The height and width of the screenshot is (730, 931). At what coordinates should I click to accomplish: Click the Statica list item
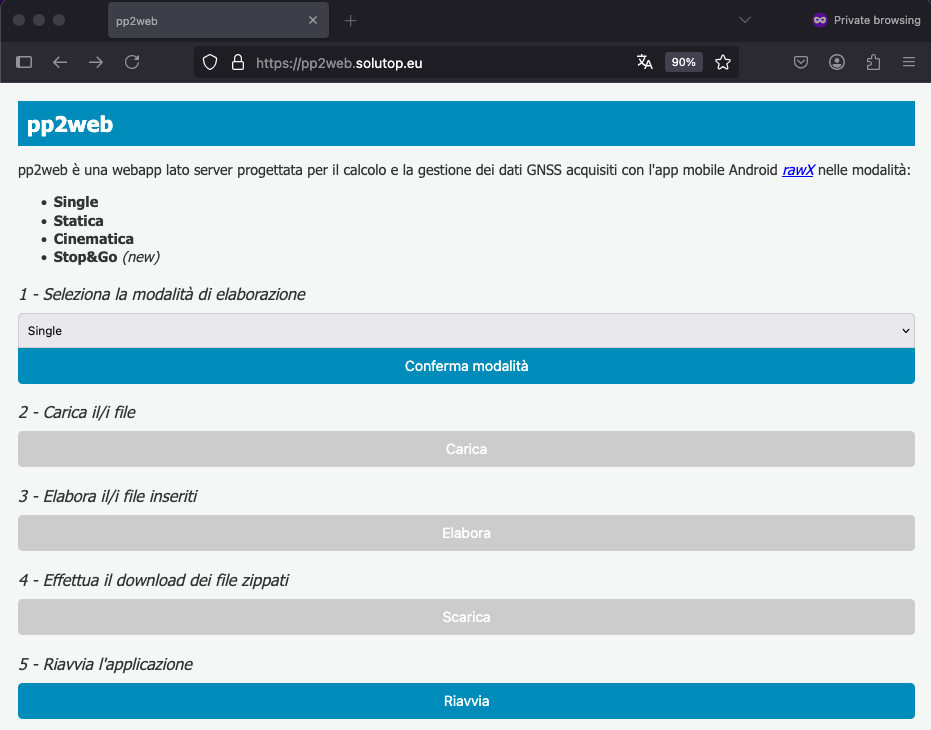[78, 221]
